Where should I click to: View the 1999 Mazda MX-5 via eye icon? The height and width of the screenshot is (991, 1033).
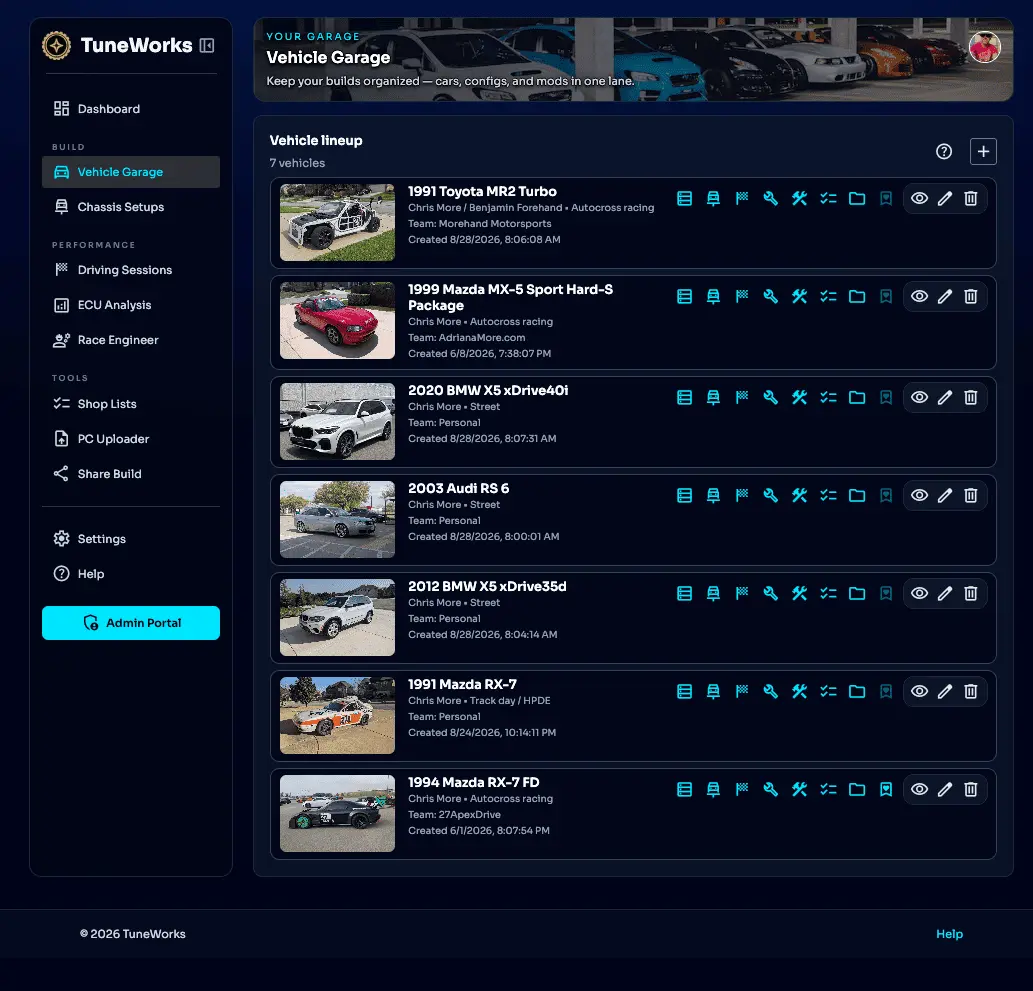pyautogui.click(x=919, y=297)
